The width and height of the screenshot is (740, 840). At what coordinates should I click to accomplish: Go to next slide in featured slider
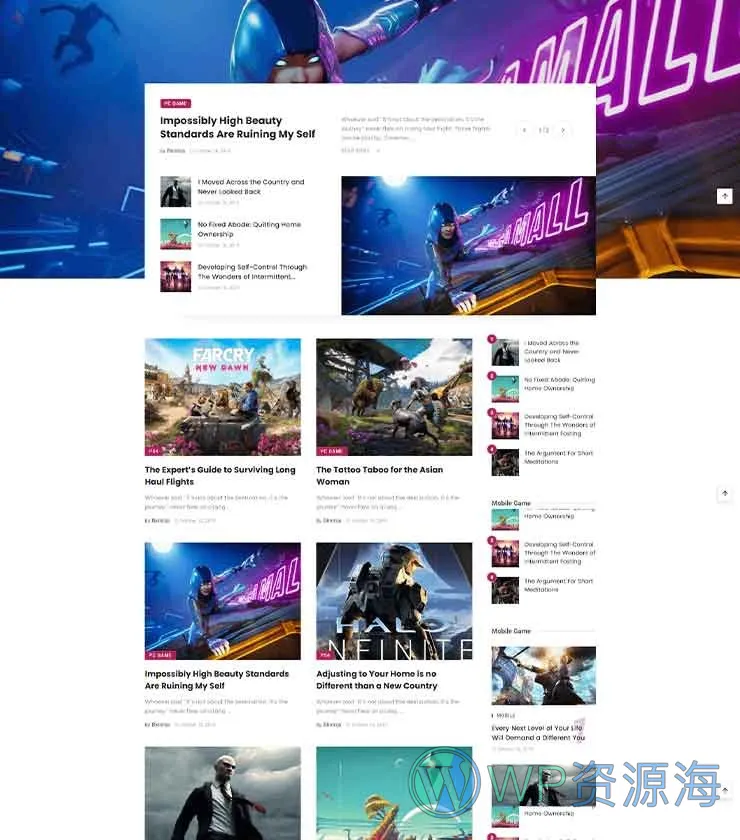[563, 130]
